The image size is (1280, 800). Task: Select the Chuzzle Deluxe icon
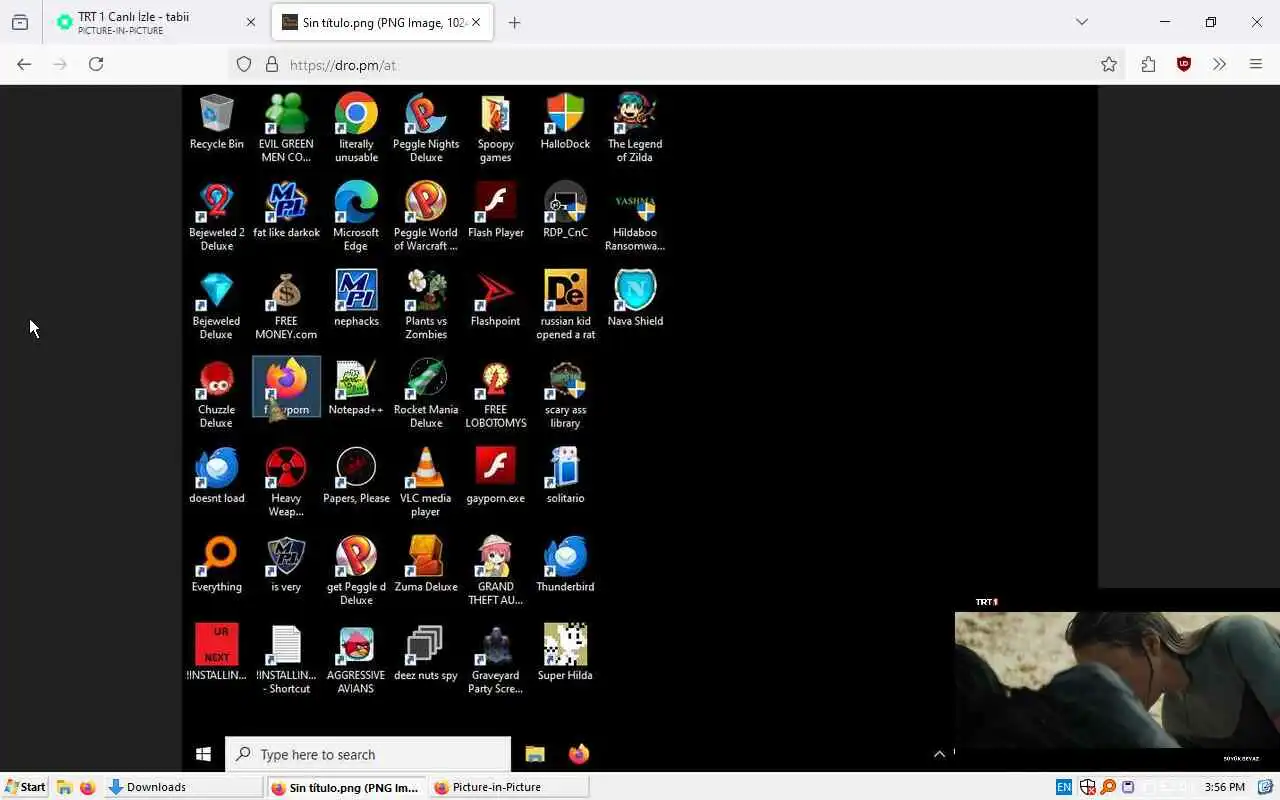click(216, 394)
